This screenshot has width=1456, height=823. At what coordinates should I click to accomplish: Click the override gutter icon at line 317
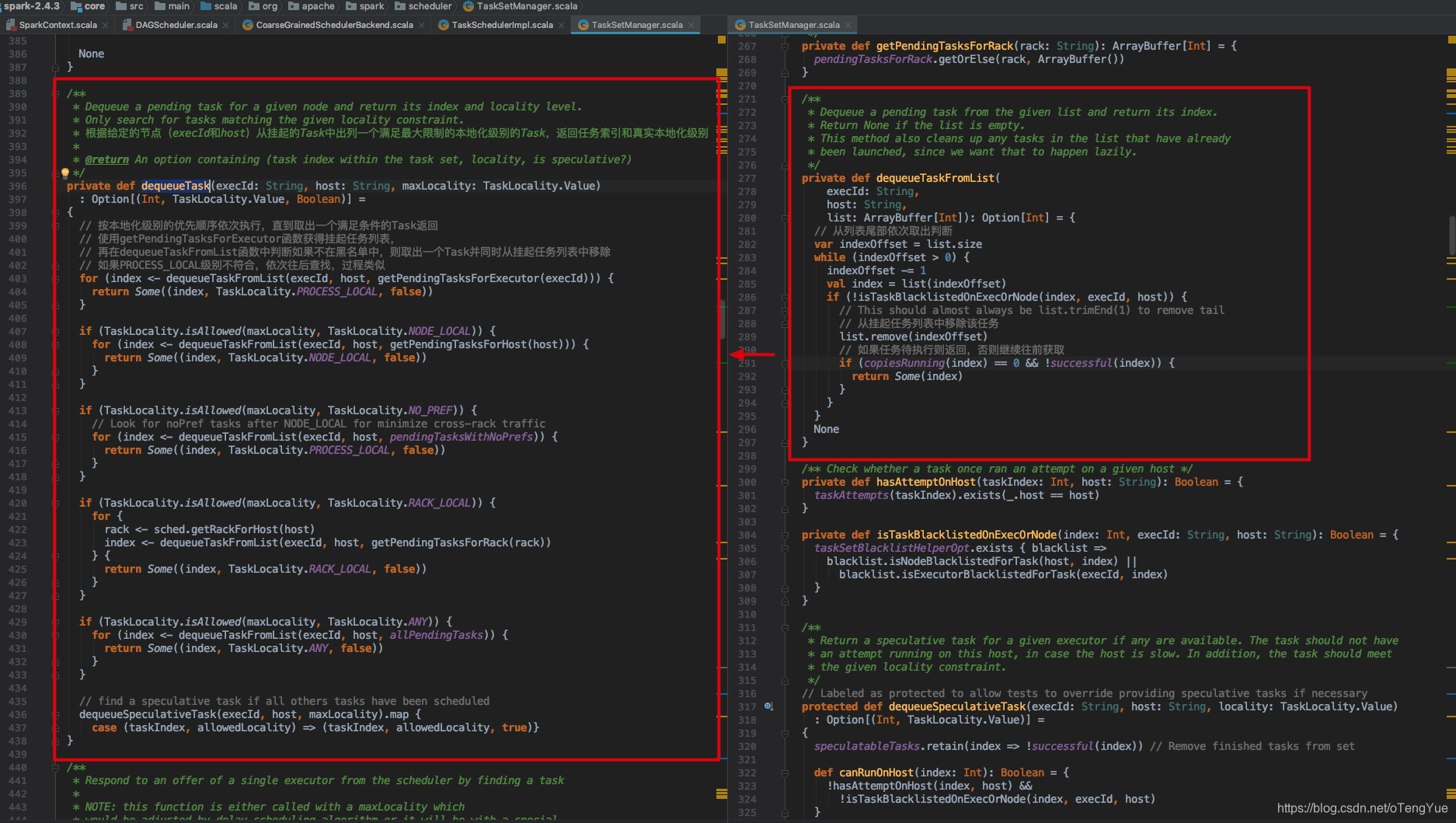click(x=768, y=706)
